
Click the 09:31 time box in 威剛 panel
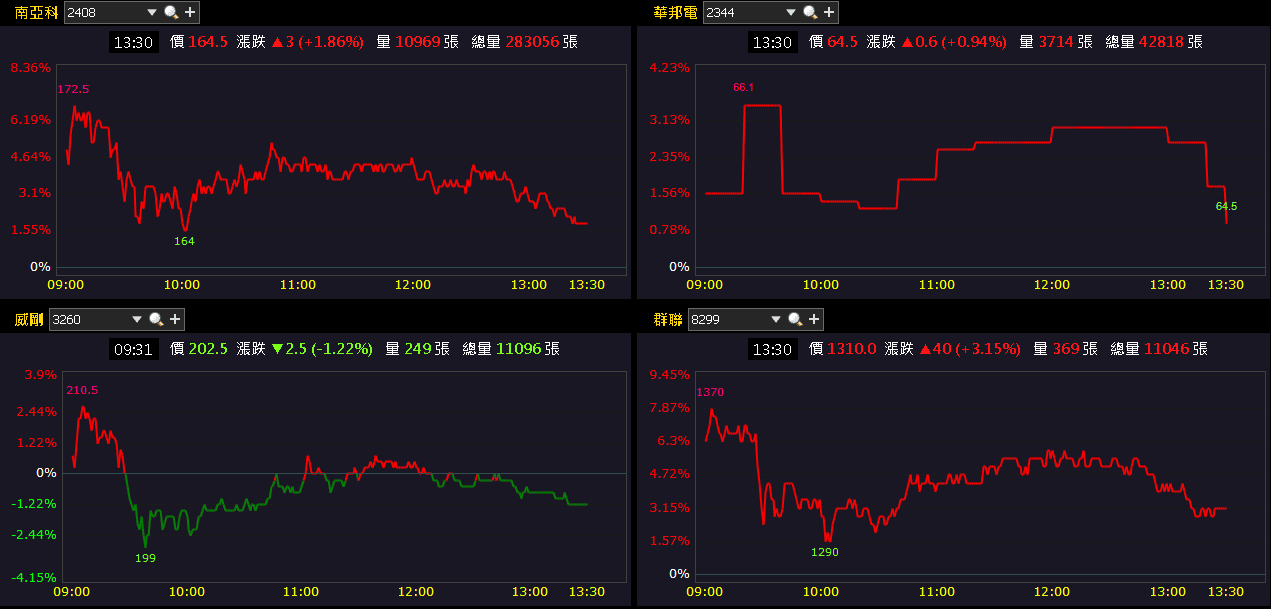[x=133, y=349]
